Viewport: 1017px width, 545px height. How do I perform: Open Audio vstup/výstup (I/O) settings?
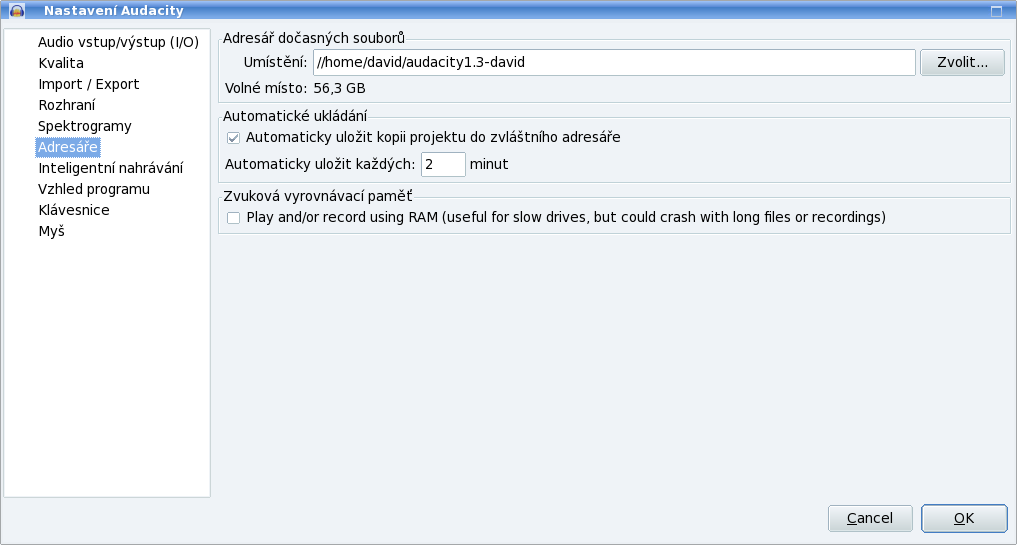coord(119,42)
